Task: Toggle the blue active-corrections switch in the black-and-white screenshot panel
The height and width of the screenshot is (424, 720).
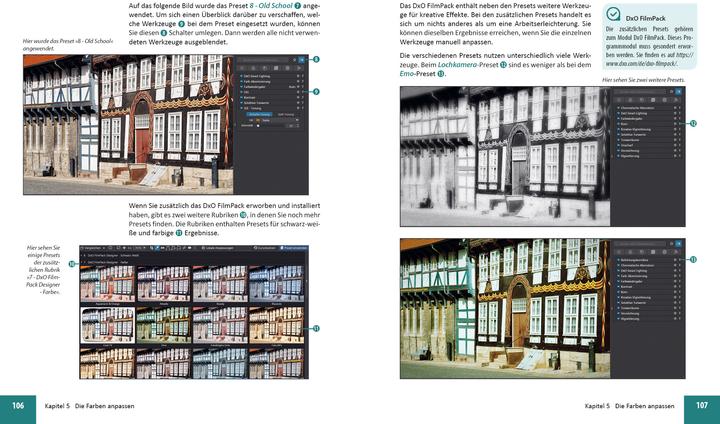Action: 678,91
